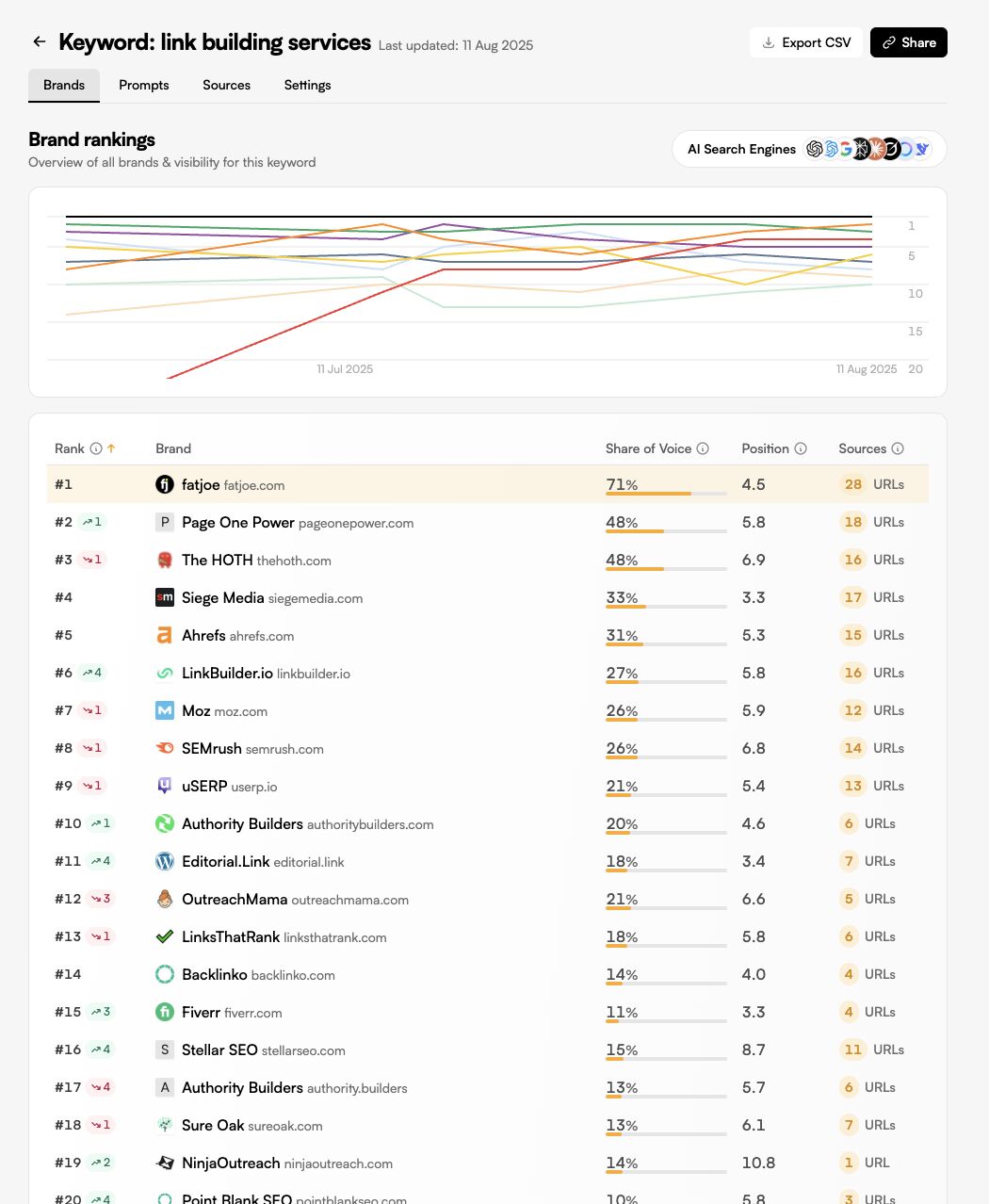The width and height of the screenshot is (989, 1204).
Task: Open the Sources tab
Action: click(226, 85)
